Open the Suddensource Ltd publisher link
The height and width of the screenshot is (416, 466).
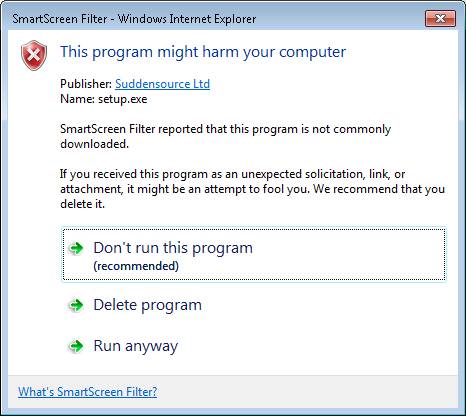[162, 84]
